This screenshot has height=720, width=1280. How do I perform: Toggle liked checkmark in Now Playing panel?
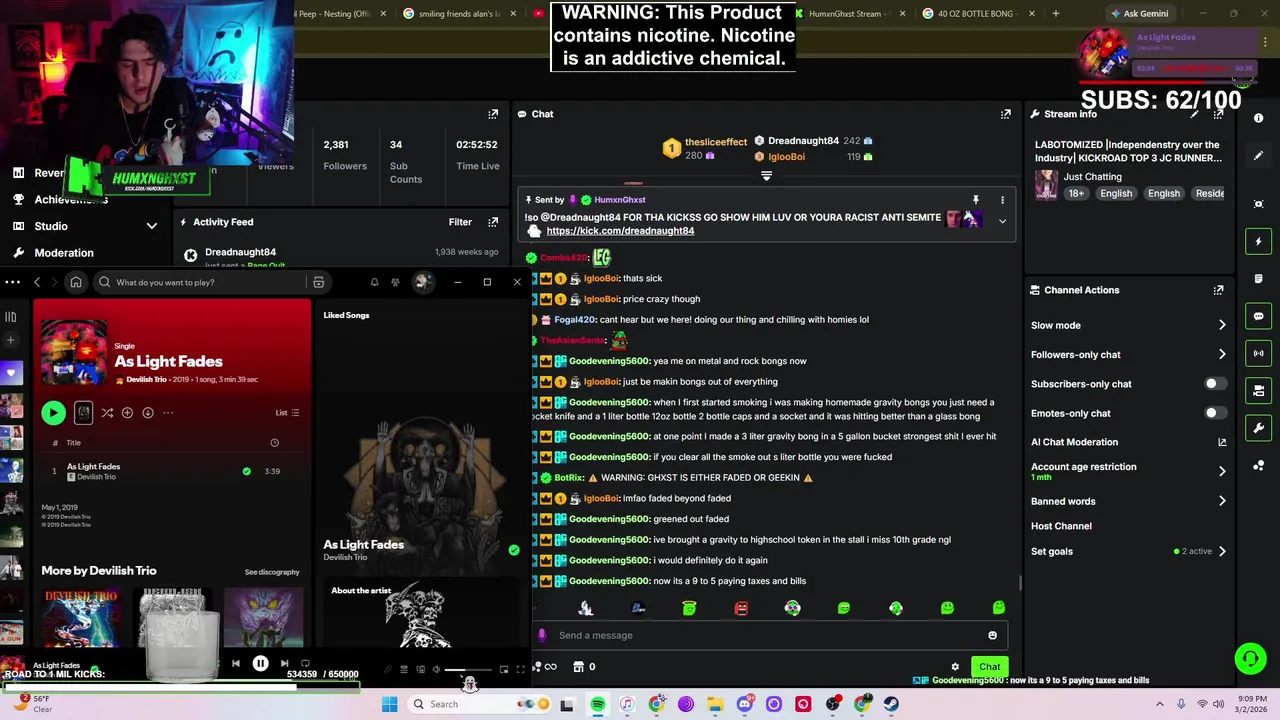pos(514,550)
